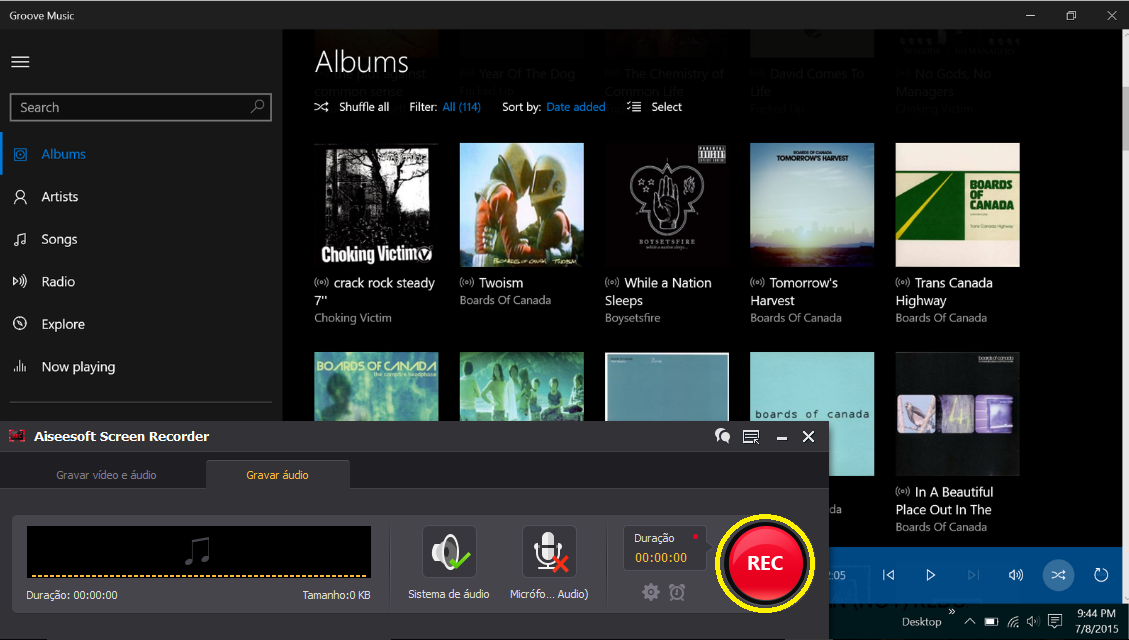
Task: Open the In A Beautiful Place cover
Action: click(x=958, y=414)
